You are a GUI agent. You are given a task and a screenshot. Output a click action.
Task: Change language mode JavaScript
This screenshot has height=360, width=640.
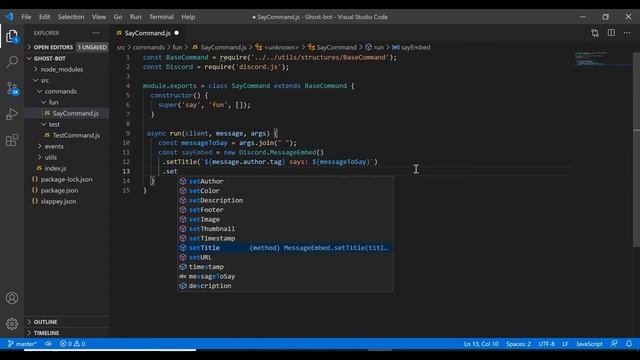[x=589, y=344]
